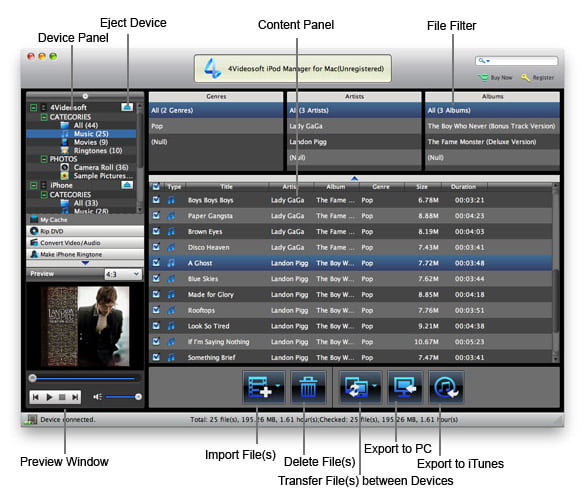Sort the list by Genre column
Viewport: 584px width, 495px height.
pos(381,187)
